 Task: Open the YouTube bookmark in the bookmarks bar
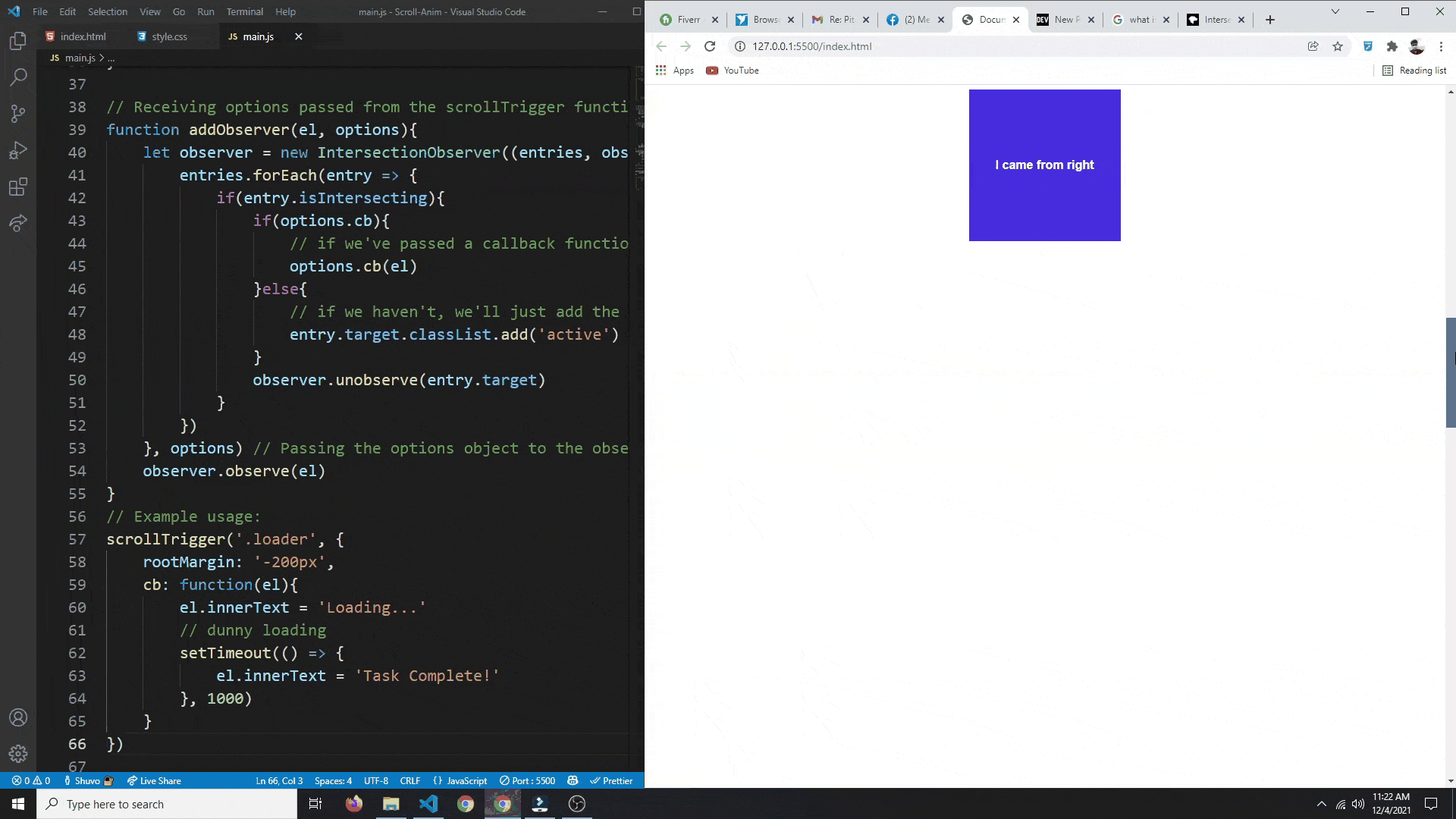coord(731,70)
